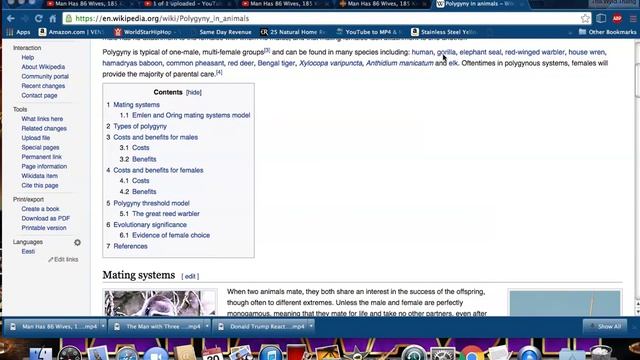Open Cite this page in sidebar
640x360 pixels.
pyautogui.click(x=40, y=186)
